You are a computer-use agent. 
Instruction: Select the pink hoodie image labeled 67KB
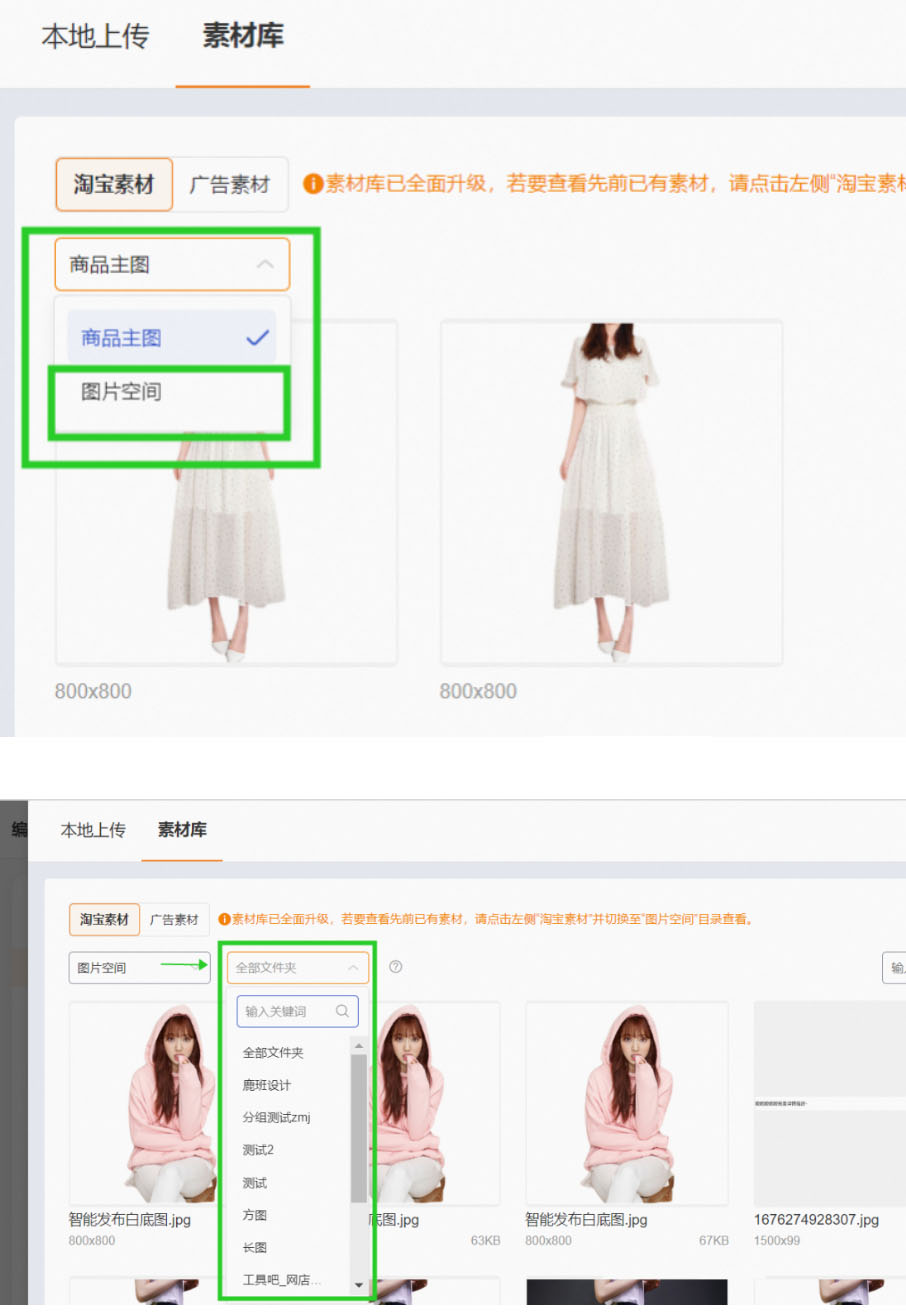(626, 1103)
